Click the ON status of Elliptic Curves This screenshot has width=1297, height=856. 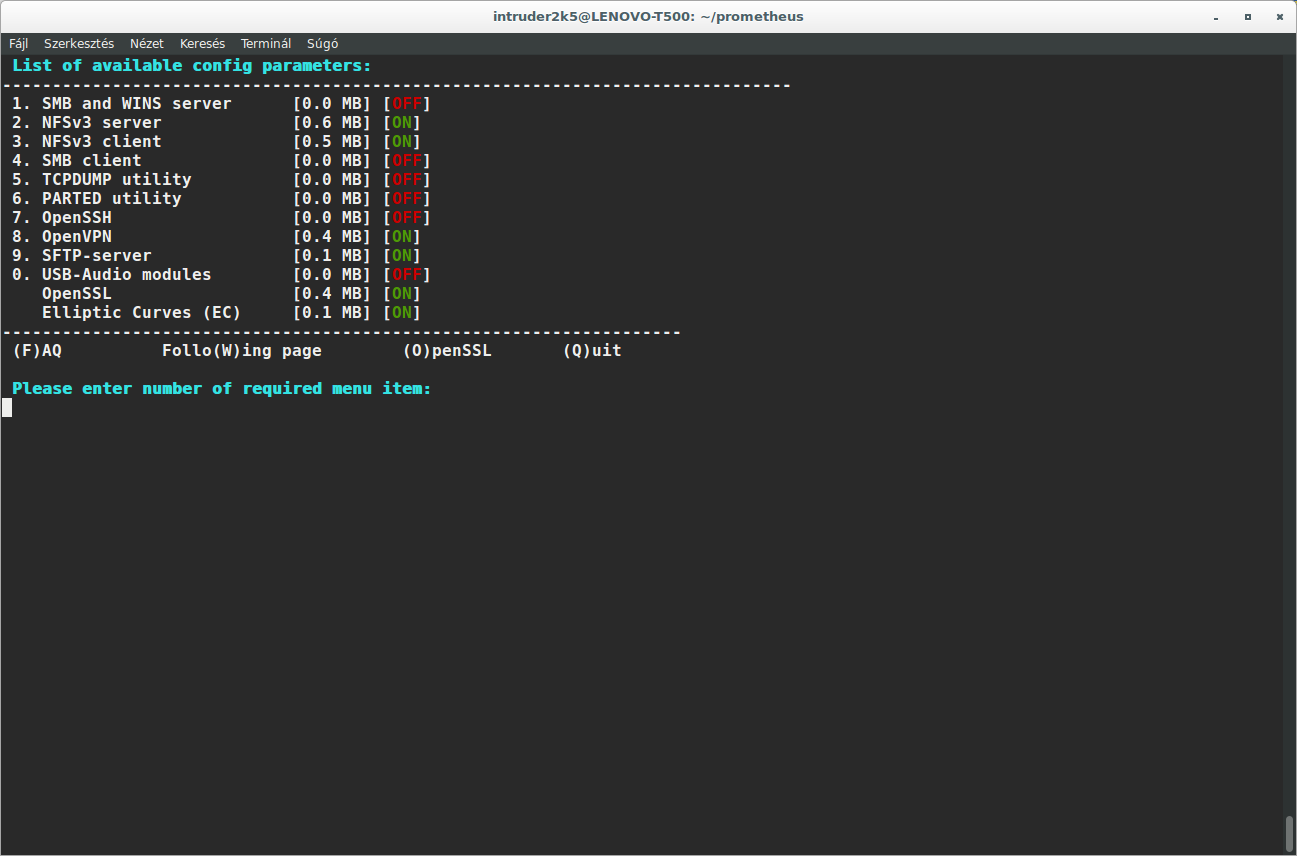(402, 313)
